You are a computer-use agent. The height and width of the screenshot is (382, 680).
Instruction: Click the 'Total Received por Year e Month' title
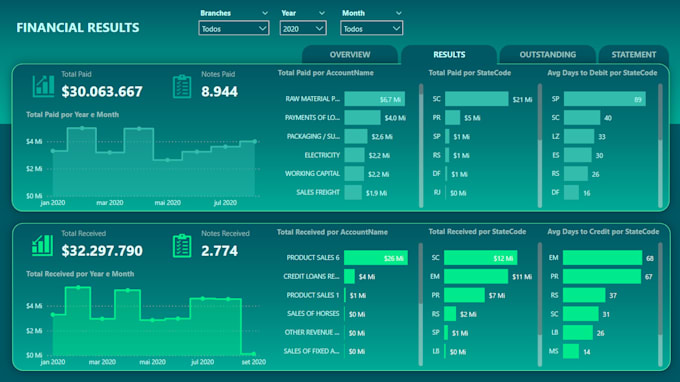80,274
